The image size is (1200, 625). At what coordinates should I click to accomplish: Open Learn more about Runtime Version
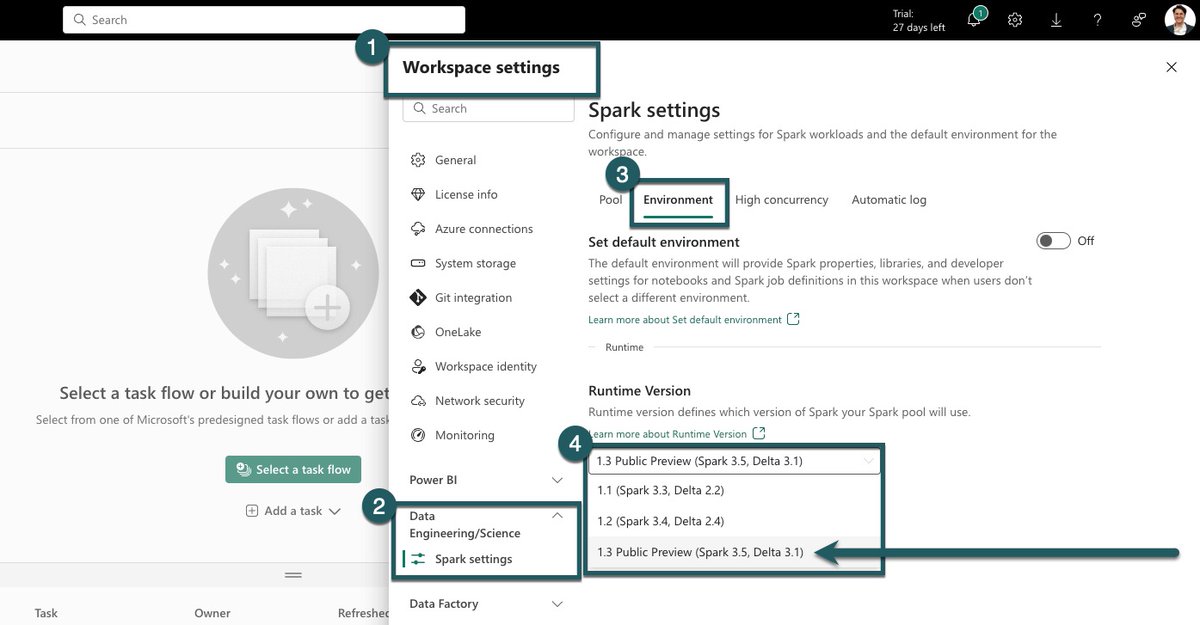(667, 434)
